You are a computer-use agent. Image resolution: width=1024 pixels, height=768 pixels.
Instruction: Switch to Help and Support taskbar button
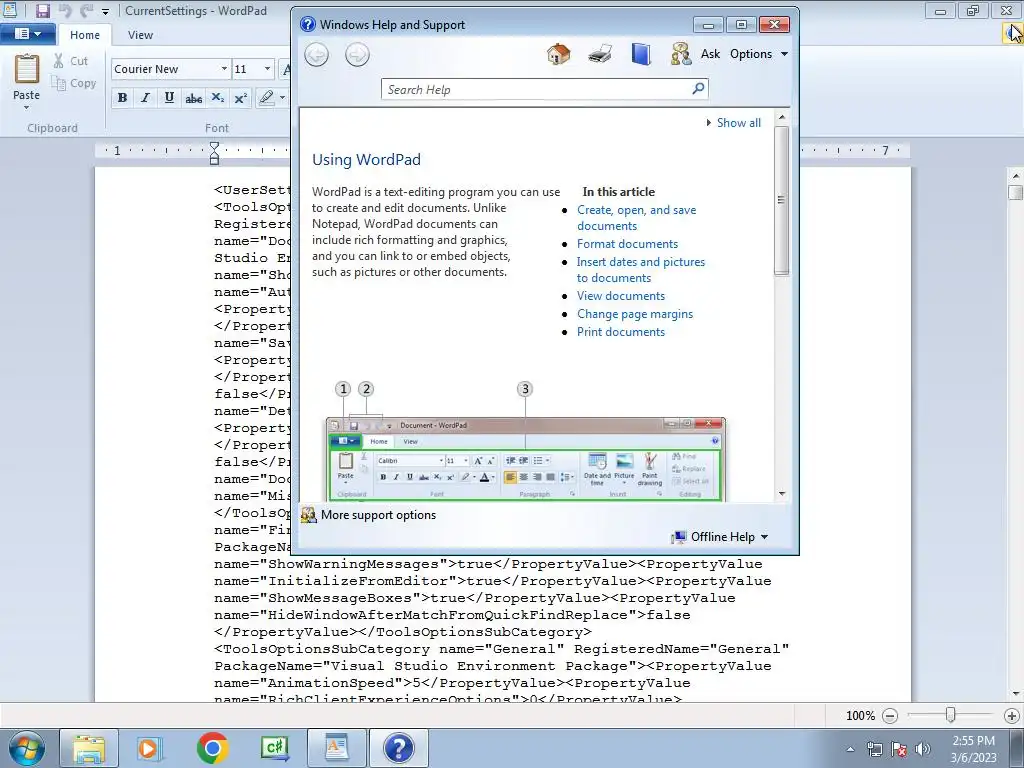click(399, 748)
